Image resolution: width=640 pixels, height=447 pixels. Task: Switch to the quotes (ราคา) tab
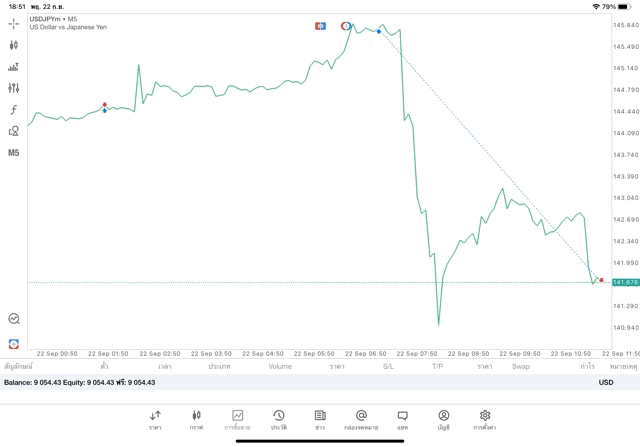[x=155, y=420]
